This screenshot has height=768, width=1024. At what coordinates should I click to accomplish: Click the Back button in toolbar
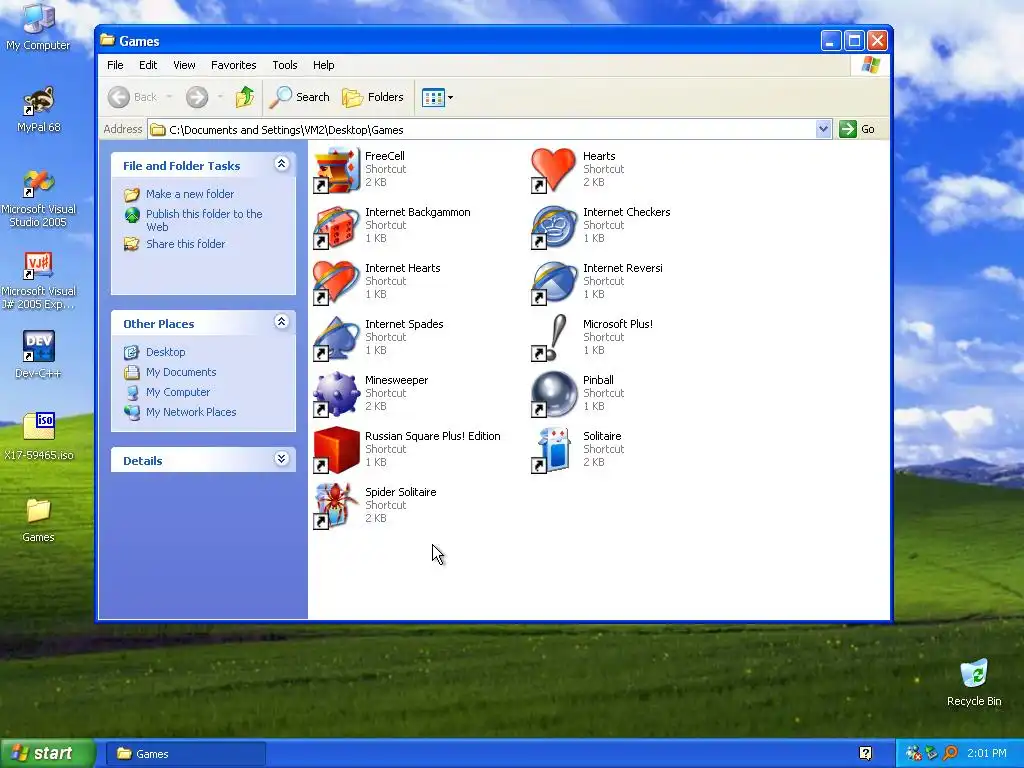pyautogui.click(x=133, y=97)
